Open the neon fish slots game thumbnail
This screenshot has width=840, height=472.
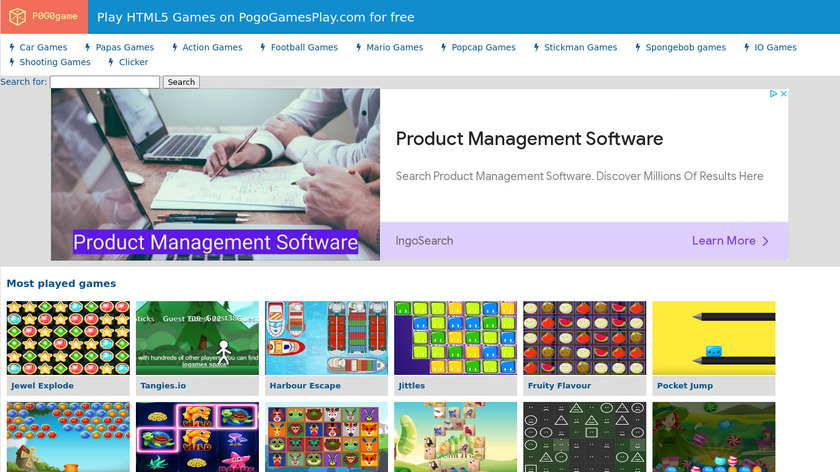[197, 437]
